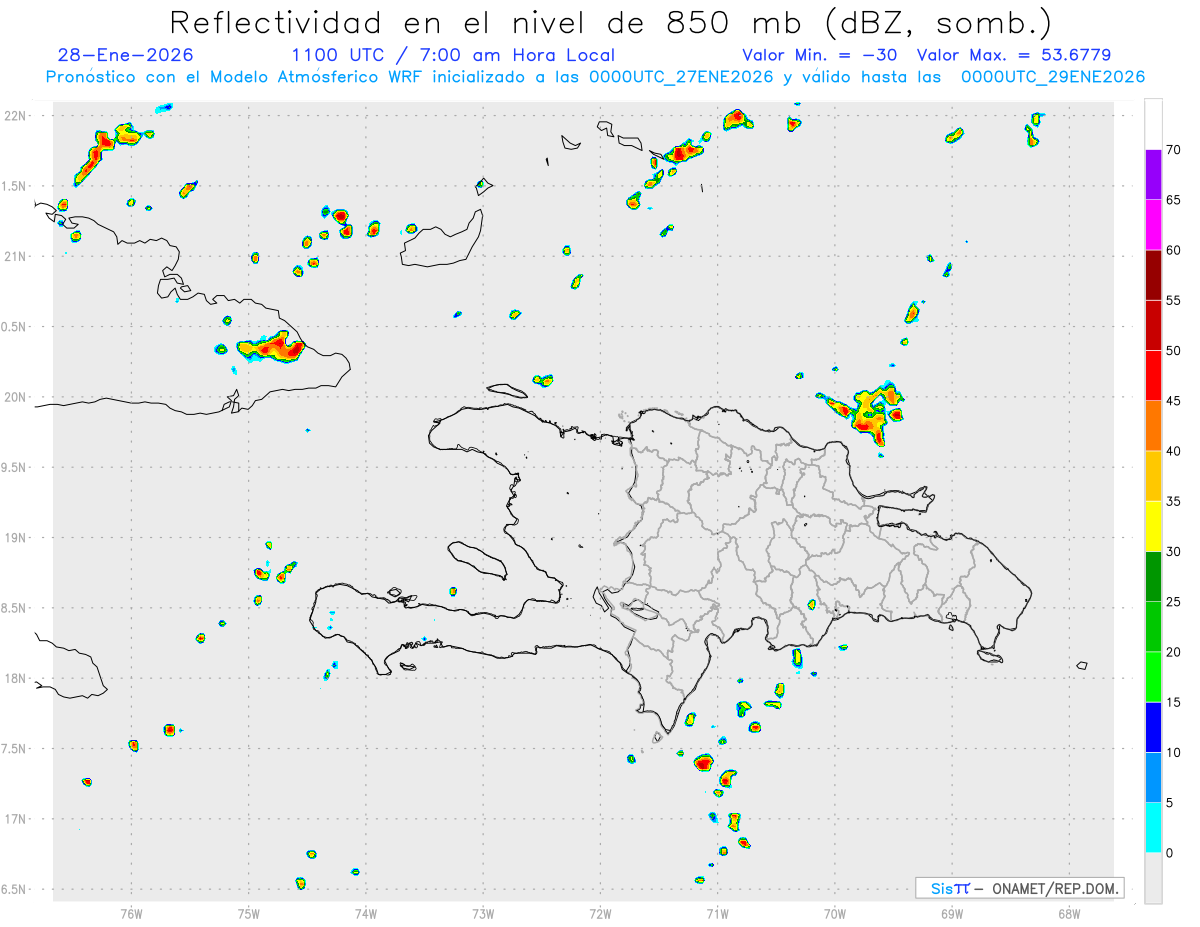Click the '19N' latitude label
Screen dimensions: 1200x927
tap(16, 538)
